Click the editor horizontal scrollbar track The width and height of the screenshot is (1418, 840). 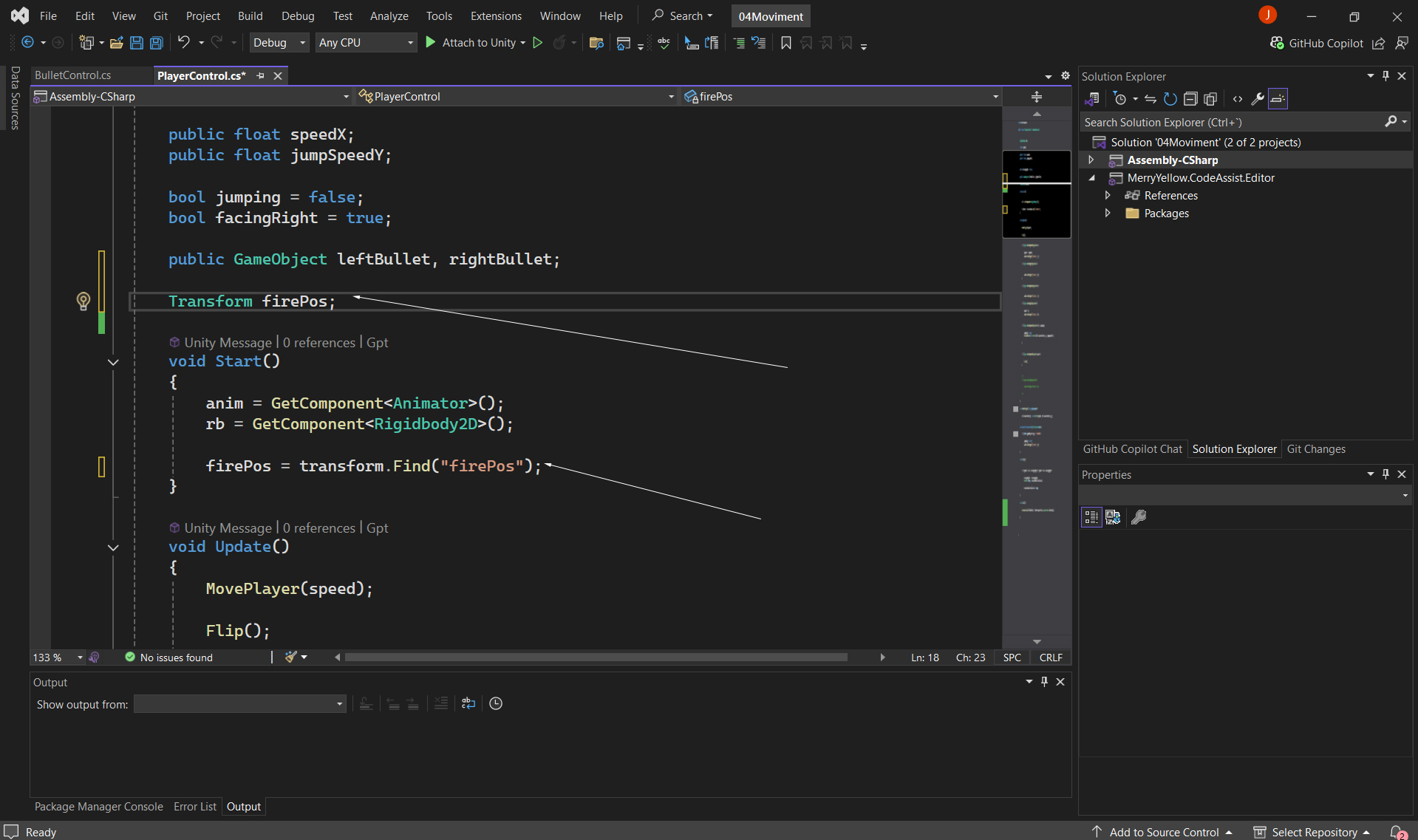point(596,658)
